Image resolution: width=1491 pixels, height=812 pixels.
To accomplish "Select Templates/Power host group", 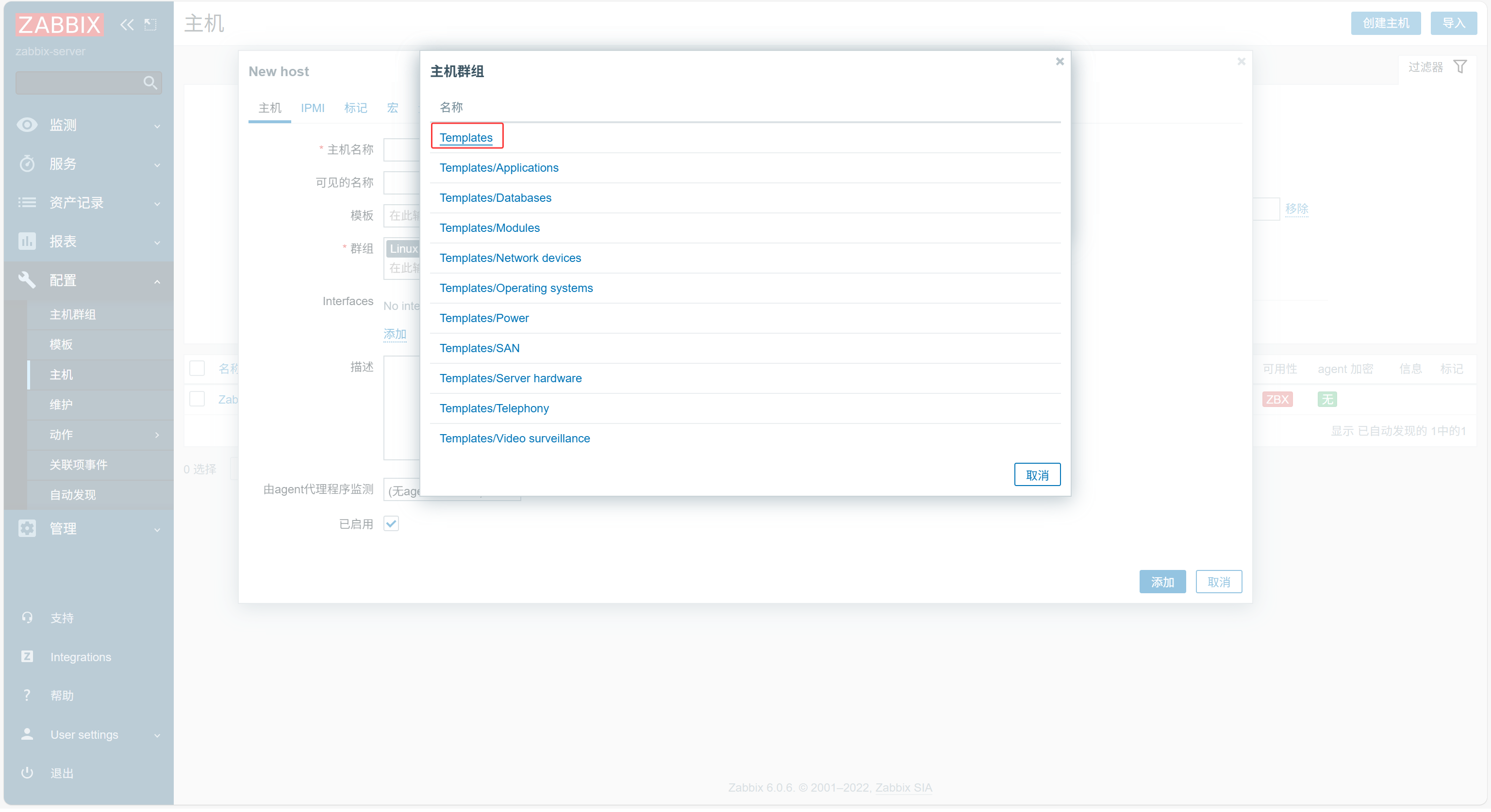I will point(484,318).
